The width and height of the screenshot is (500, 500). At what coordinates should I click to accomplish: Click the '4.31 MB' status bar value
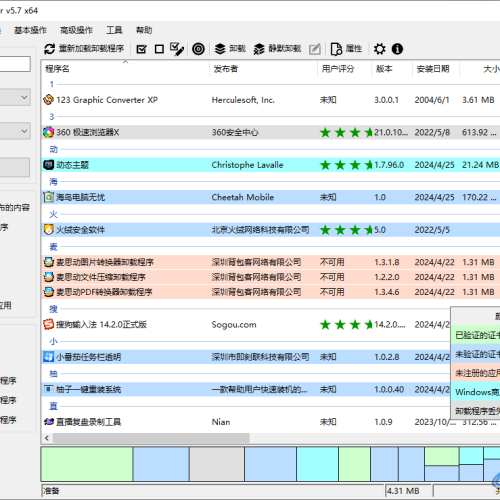pyautogui.click(x=403, y=491)
